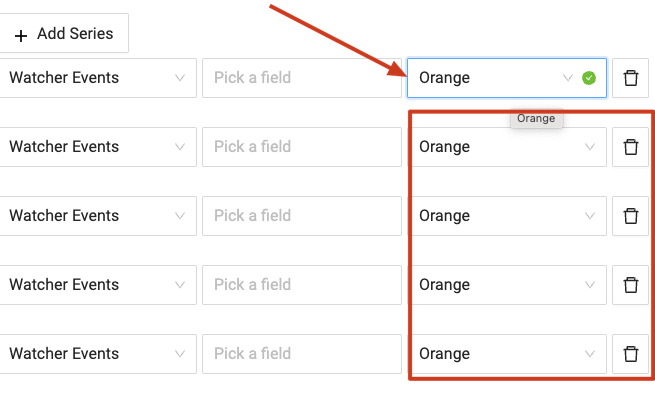Click the first row Pick a field input

click(302, 78)
